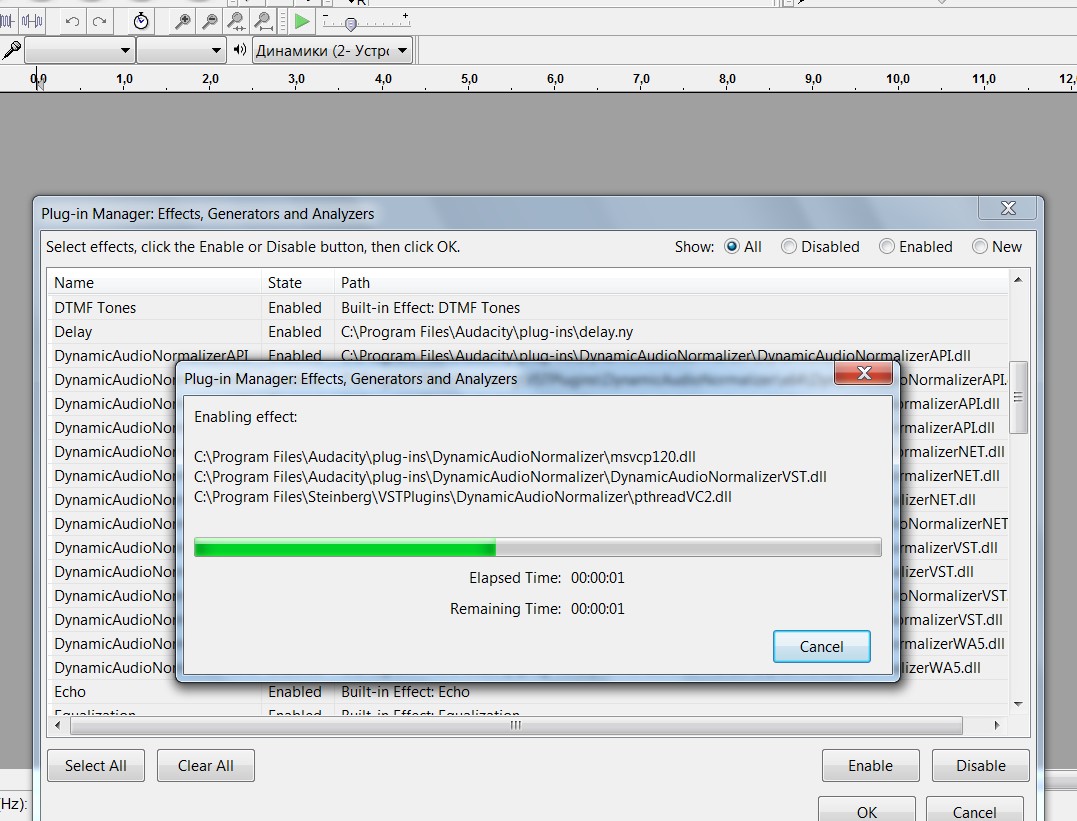Click the microphone recording device icon
This screenshot has width=1077, height=821.
[12, 49]
